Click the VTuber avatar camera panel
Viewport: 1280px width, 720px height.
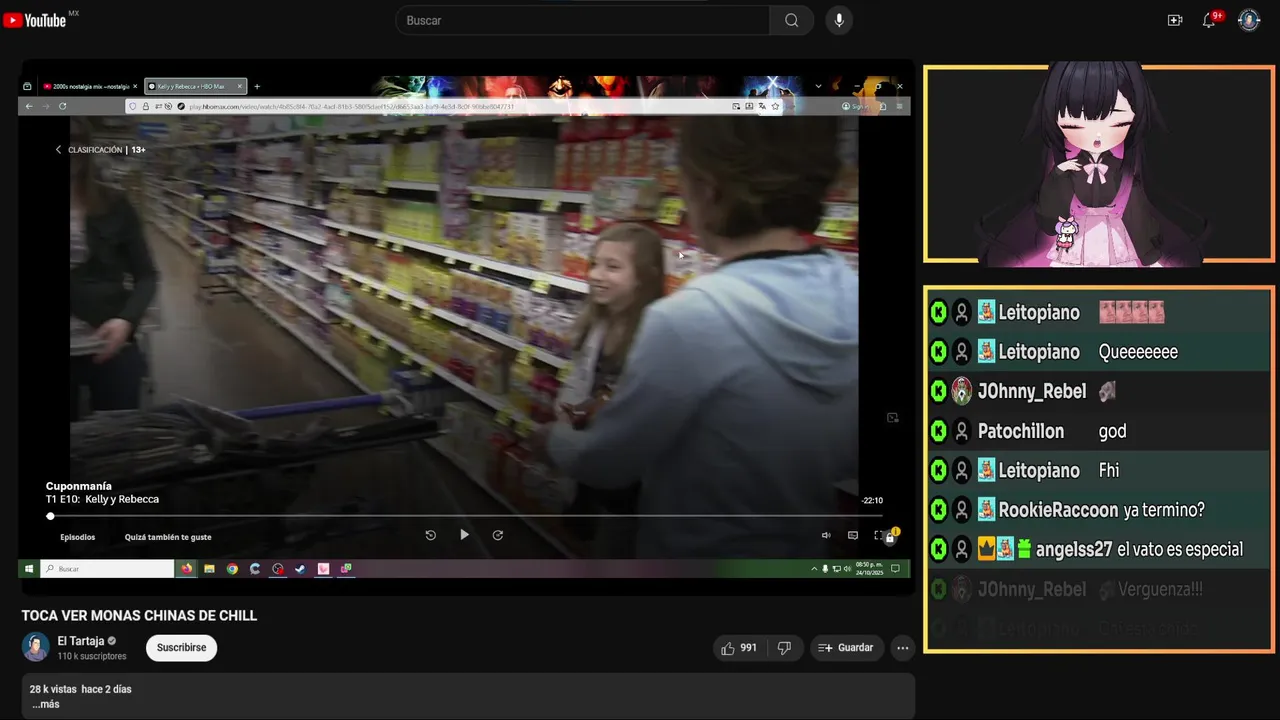pos(1098,165)
